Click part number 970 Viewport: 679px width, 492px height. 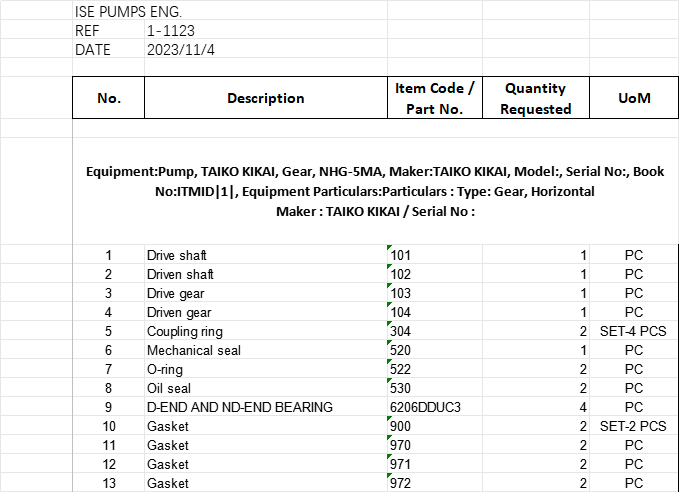point(435,445)
